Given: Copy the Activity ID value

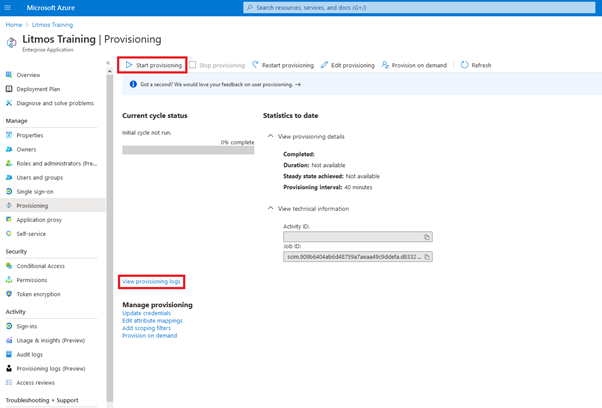Looking at the screenshot, I should (427, 237).
